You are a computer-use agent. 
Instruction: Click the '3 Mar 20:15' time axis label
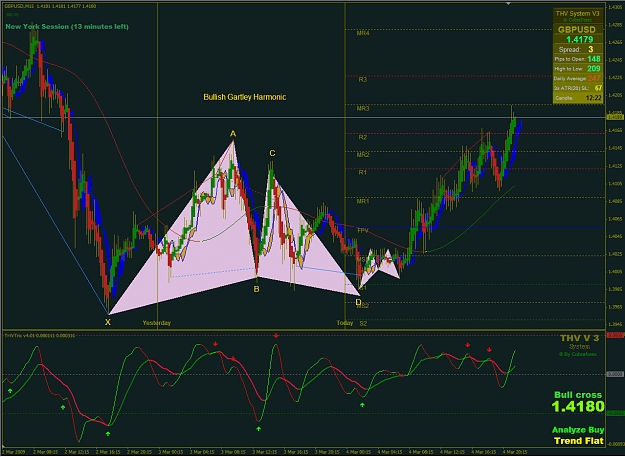point(326,452)
